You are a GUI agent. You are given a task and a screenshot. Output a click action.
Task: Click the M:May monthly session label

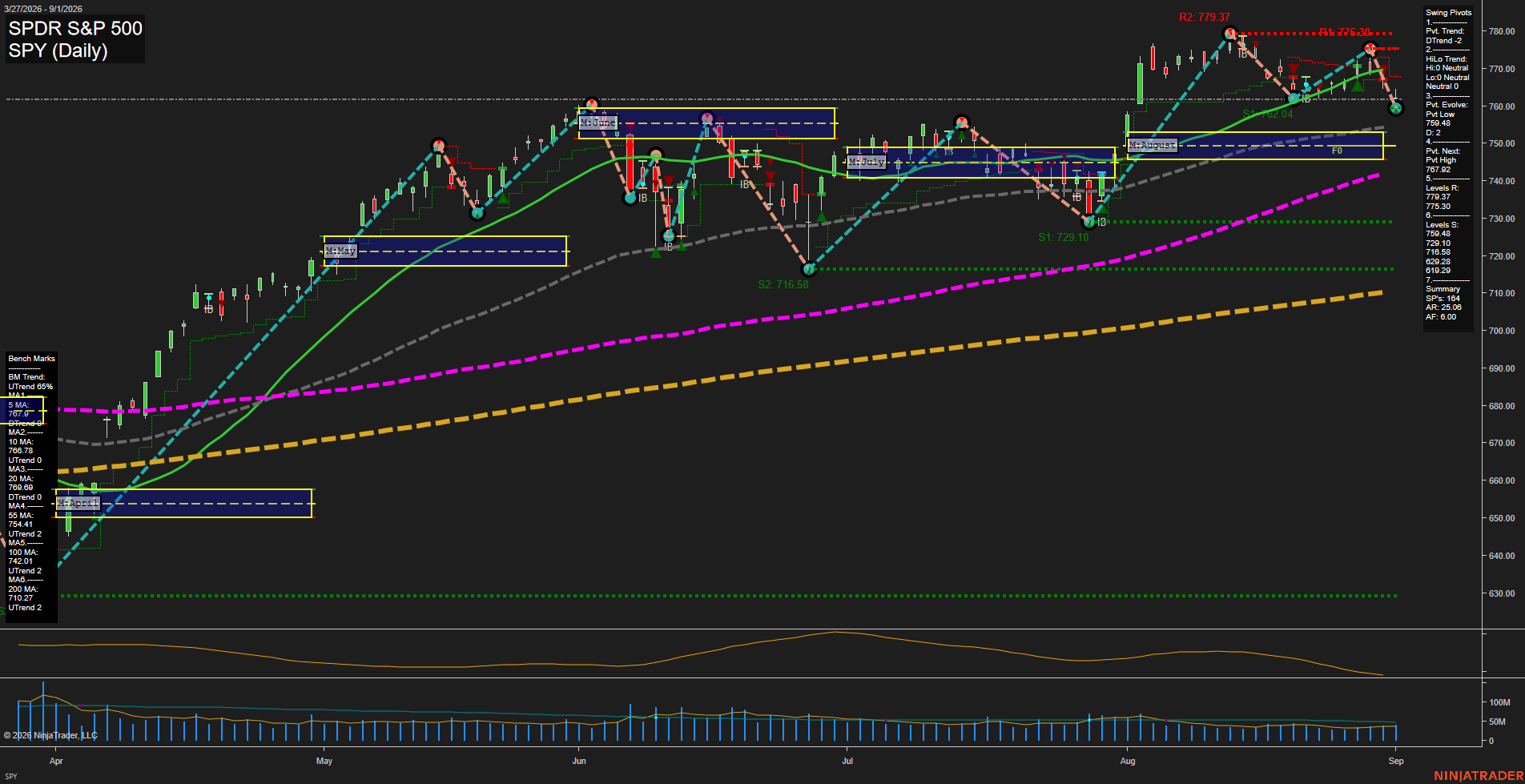click(340, 251)
